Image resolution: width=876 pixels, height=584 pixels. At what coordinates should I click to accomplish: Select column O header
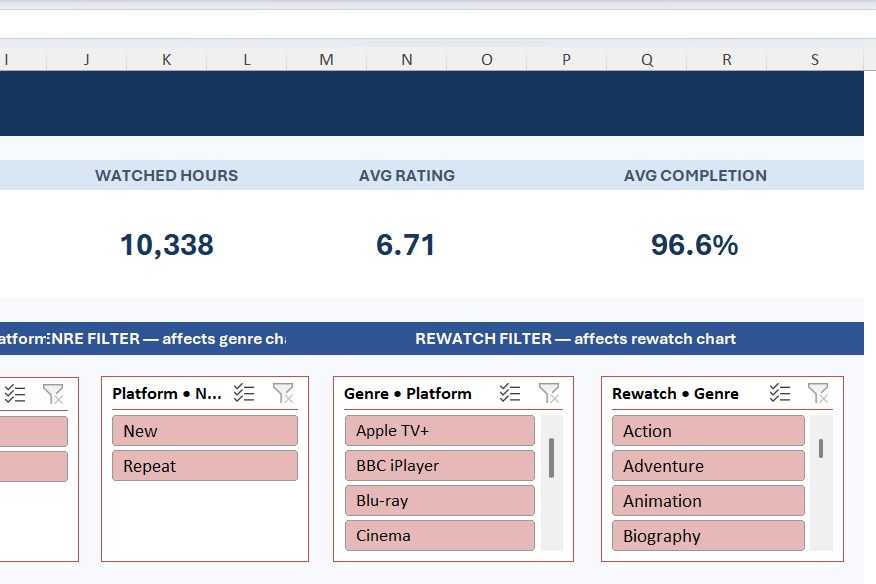[x=487, y=59]
